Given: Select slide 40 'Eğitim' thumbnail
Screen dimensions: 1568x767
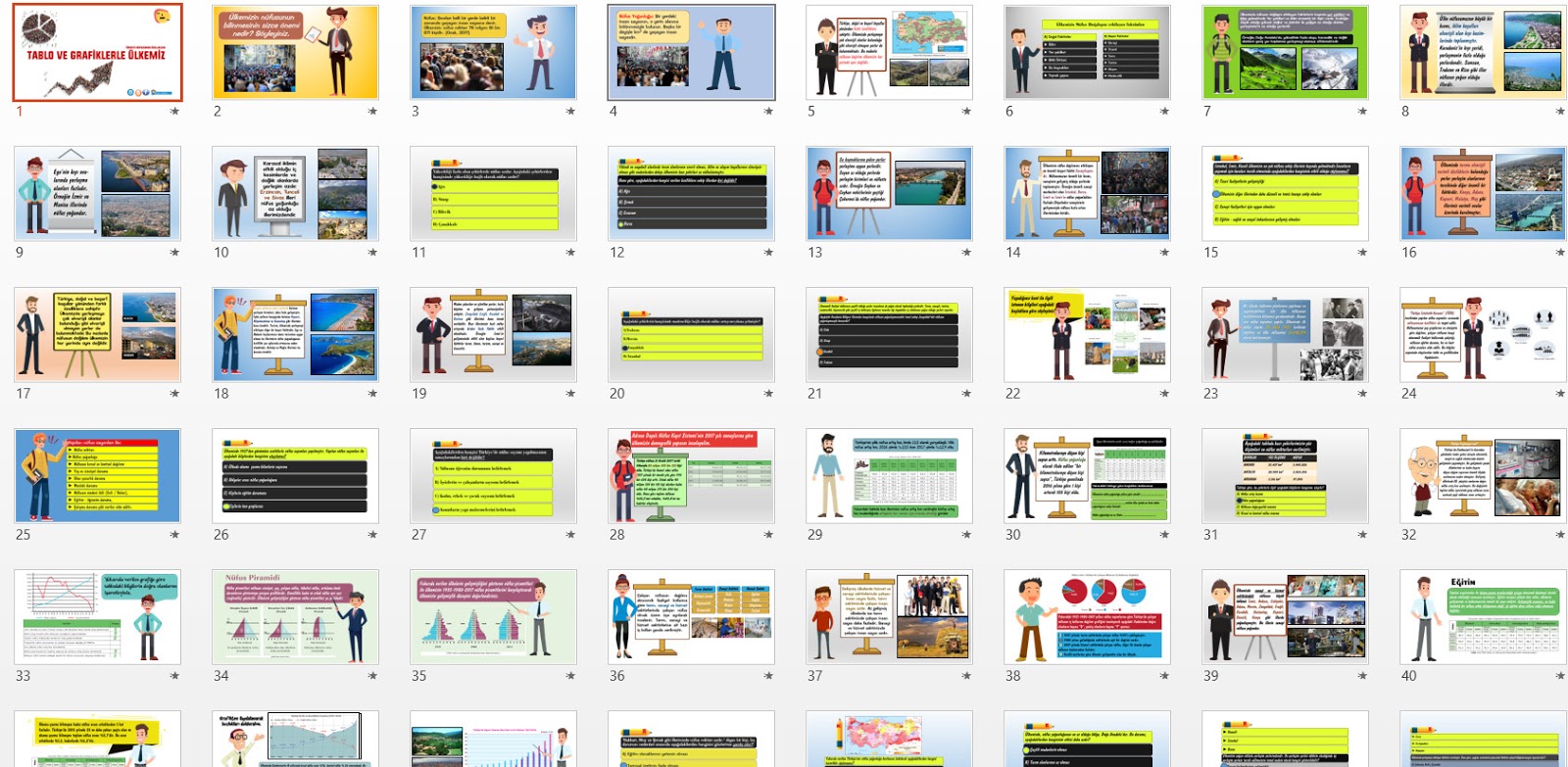Looking at the screenshot, I should coord(1484,617).
